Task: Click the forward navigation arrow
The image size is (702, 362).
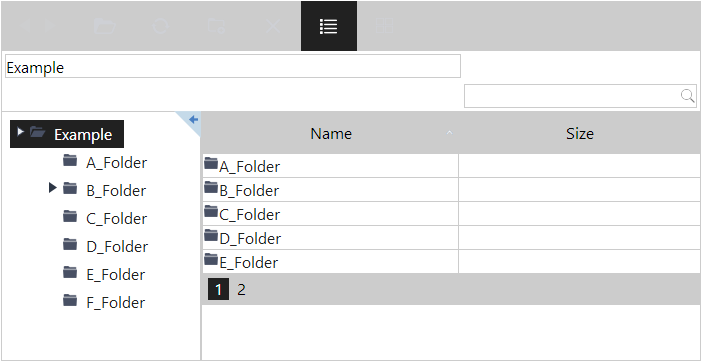Action: point(50,26)
